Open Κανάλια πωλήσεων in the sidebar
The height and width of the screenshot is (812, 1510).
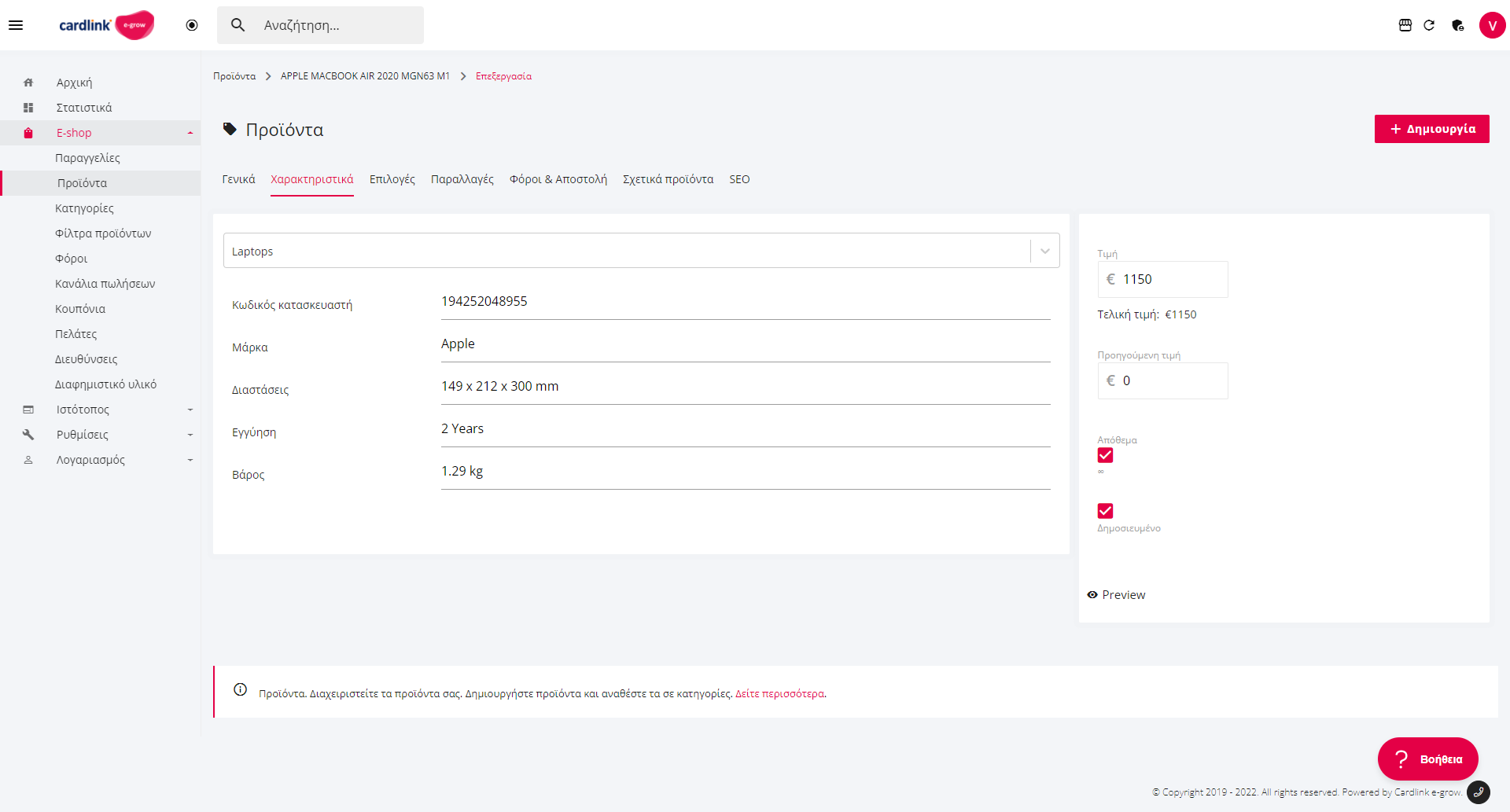click(105, 284)
